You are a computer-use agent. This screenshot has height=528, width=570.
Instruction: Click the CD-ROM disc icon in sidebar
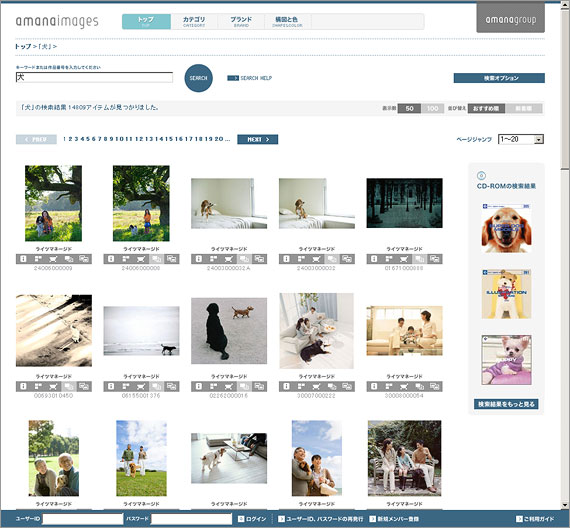pos(481,176)
